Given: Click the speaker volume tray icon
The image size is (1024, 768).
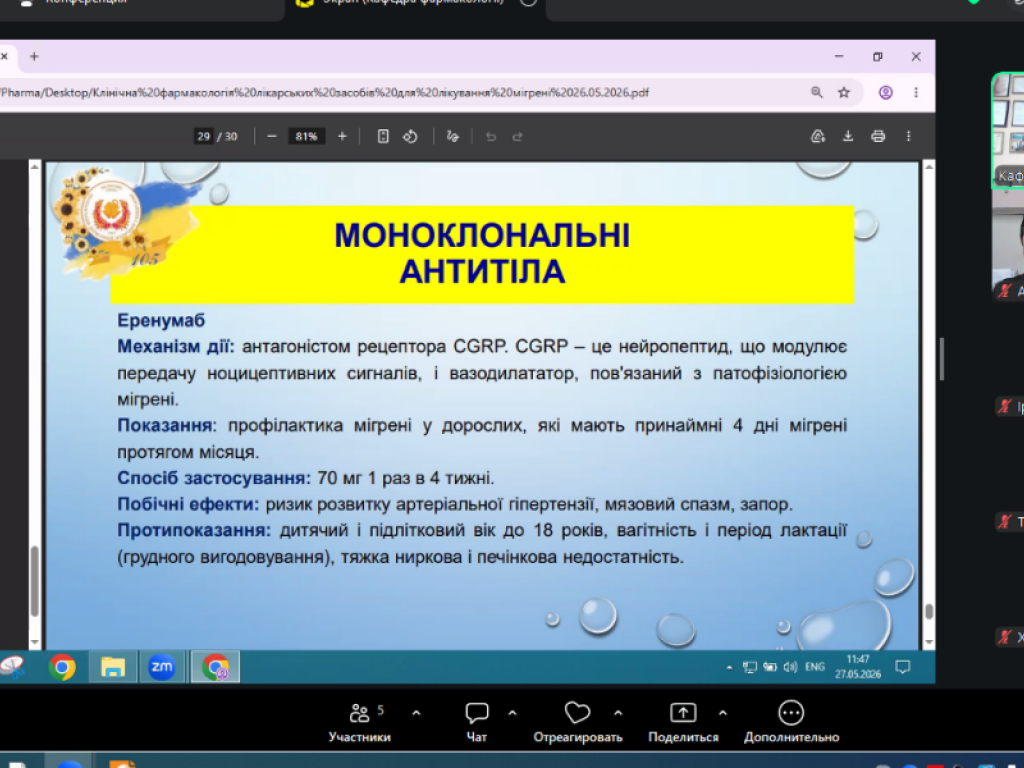Looking at the screenshot, I should [x=790, y=667].
